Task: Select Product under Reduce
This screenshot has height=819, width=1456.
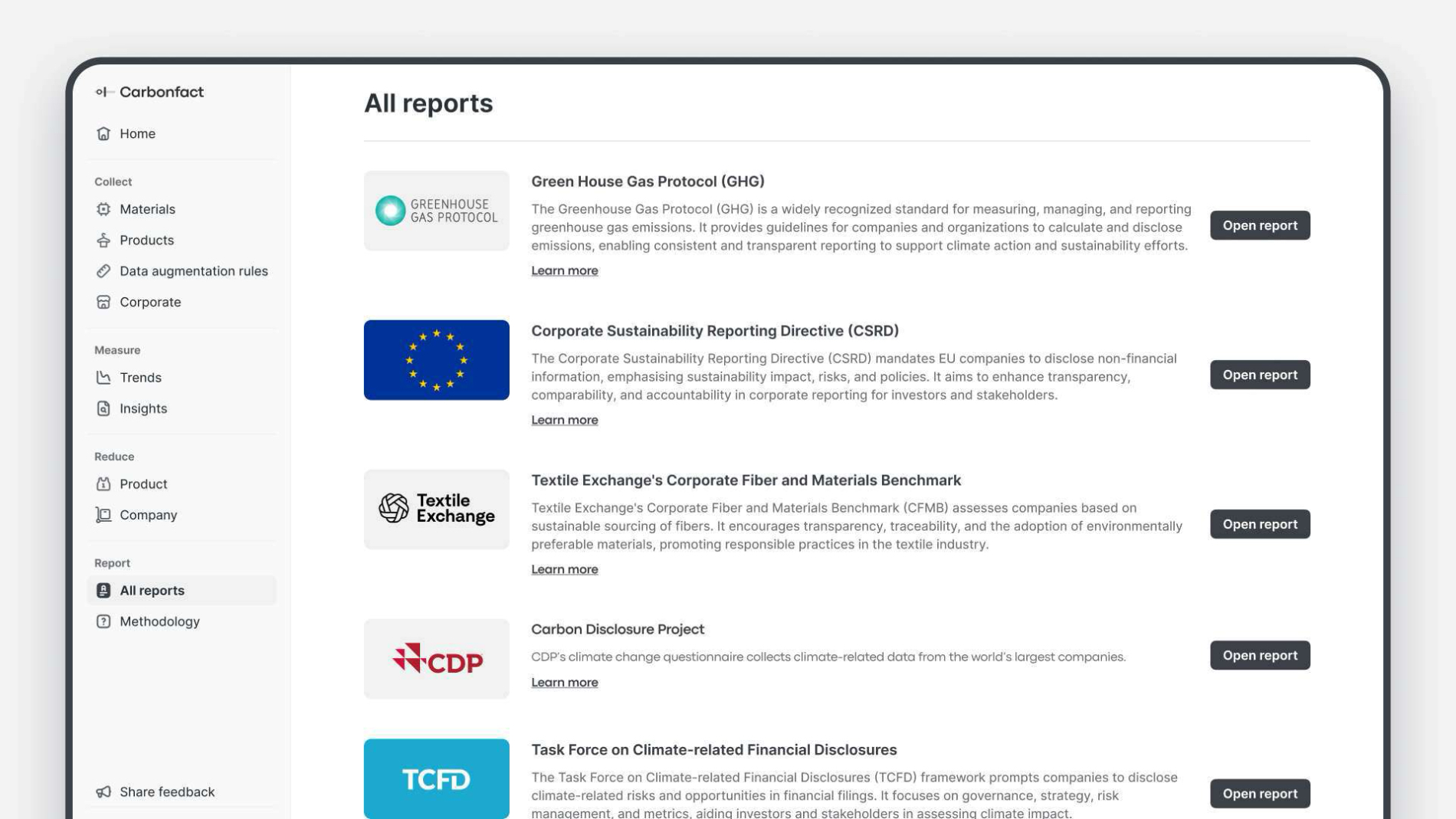Action: pyautogui.click(x=182, y=484)
